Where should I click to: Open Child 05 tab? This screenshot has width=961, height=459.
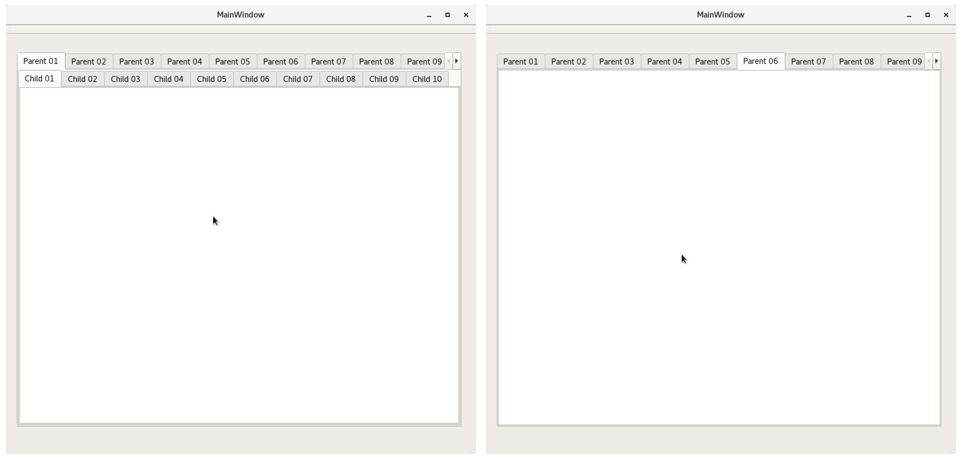pyautogui.click(x=211, y=79)
